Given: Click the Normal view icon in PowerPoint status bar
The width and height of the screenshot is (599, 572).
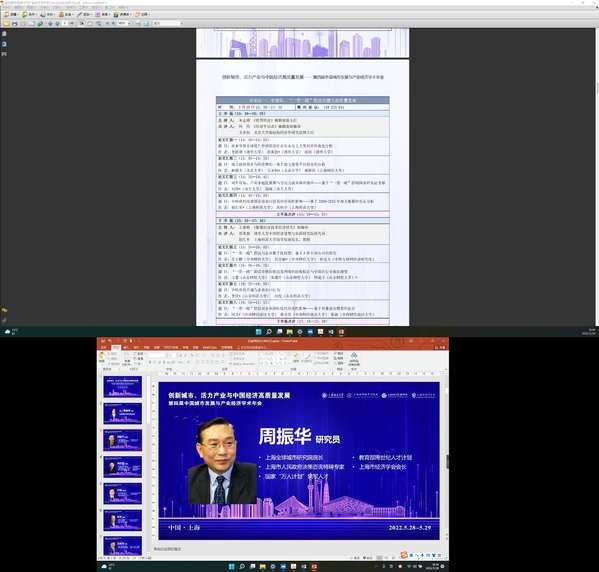Looking at the screenshot, I should pos(379,558).
